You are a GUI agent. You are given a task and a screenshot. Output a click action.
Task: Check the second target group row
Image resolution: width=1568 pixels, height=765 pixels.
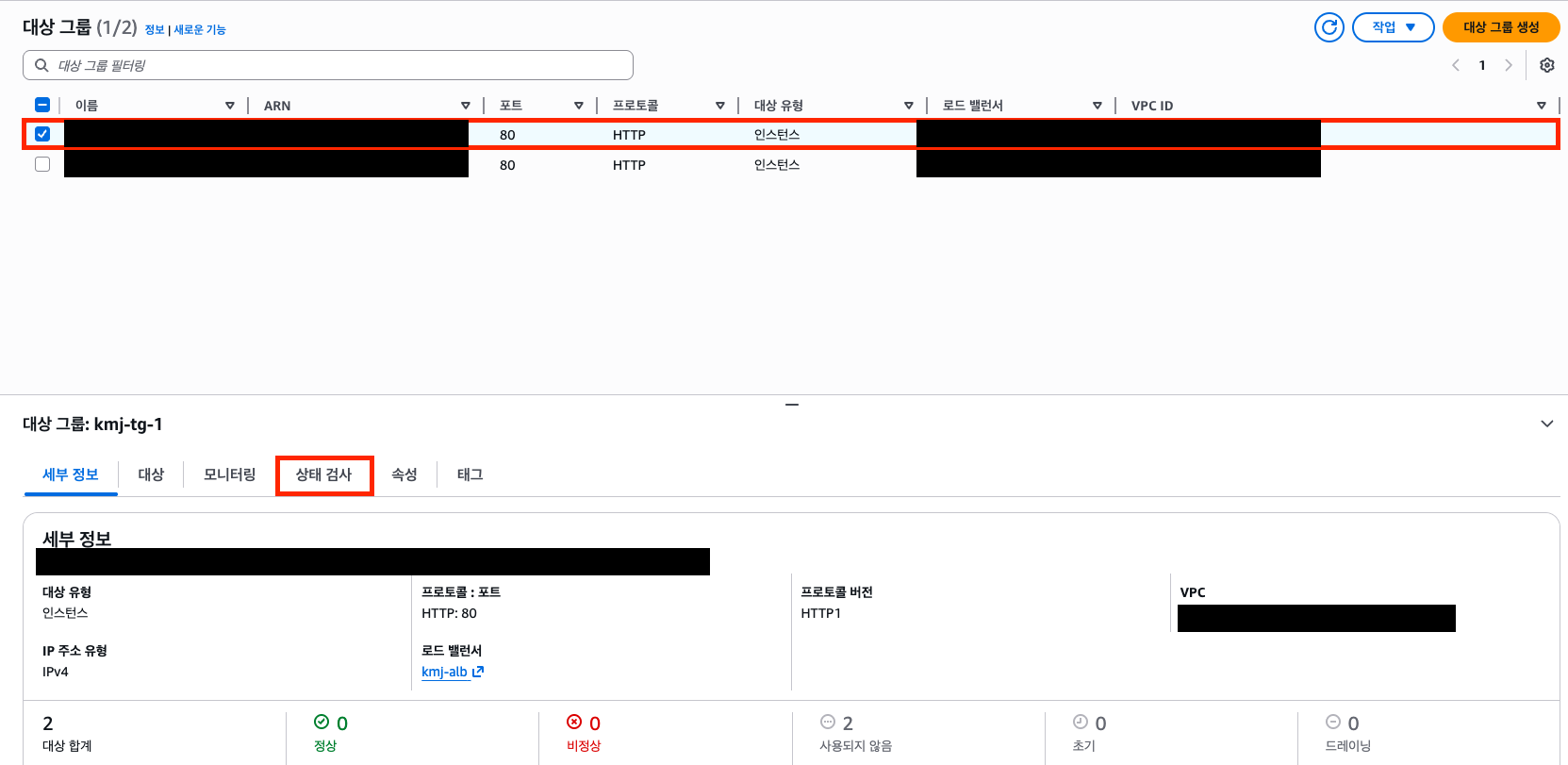42,164
